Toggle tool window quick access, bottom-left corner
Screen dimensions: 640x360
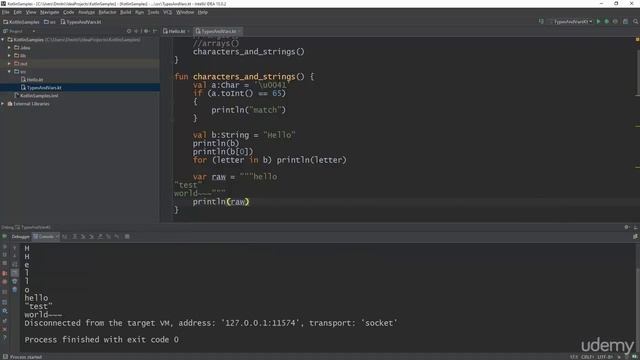[5, 357]
